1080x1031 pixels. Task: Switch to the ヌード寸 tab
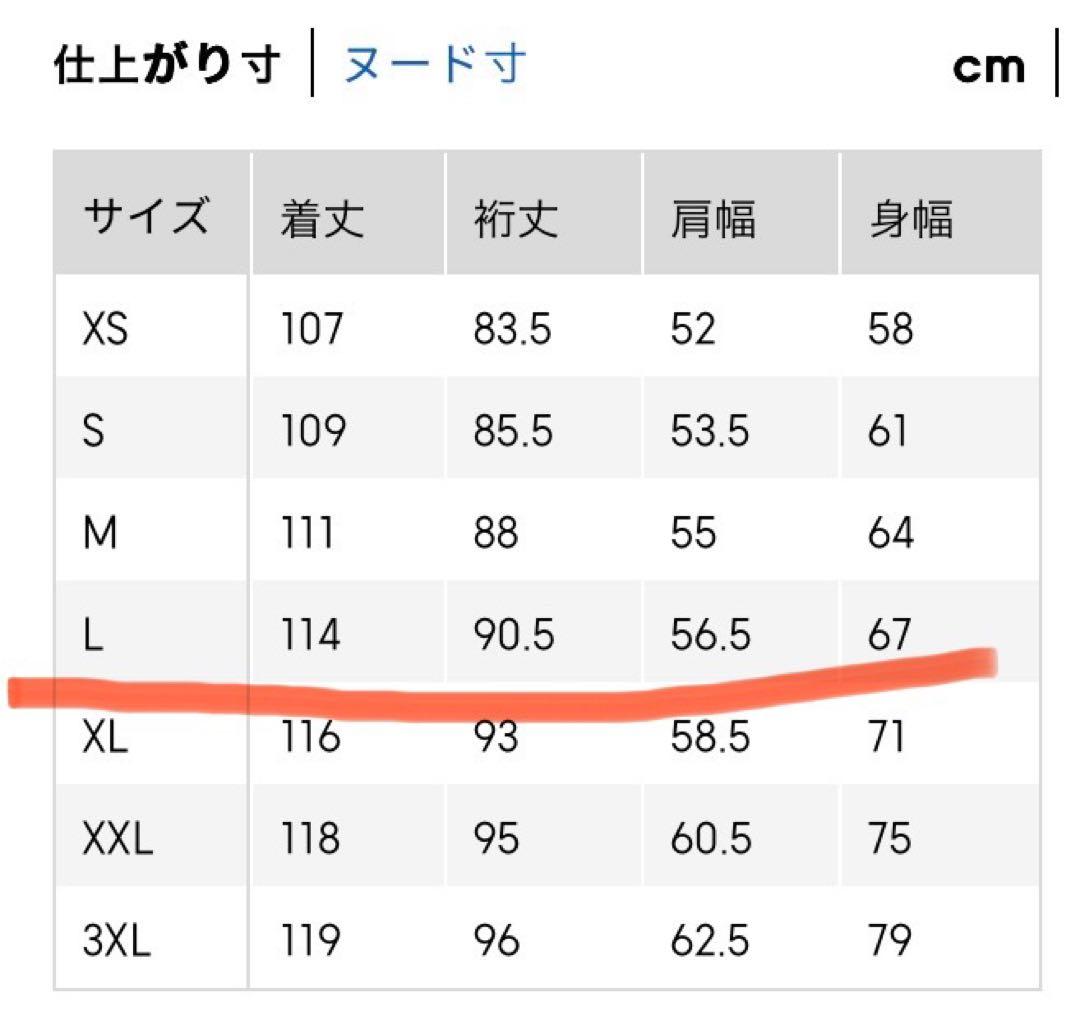tap(434, 65)
